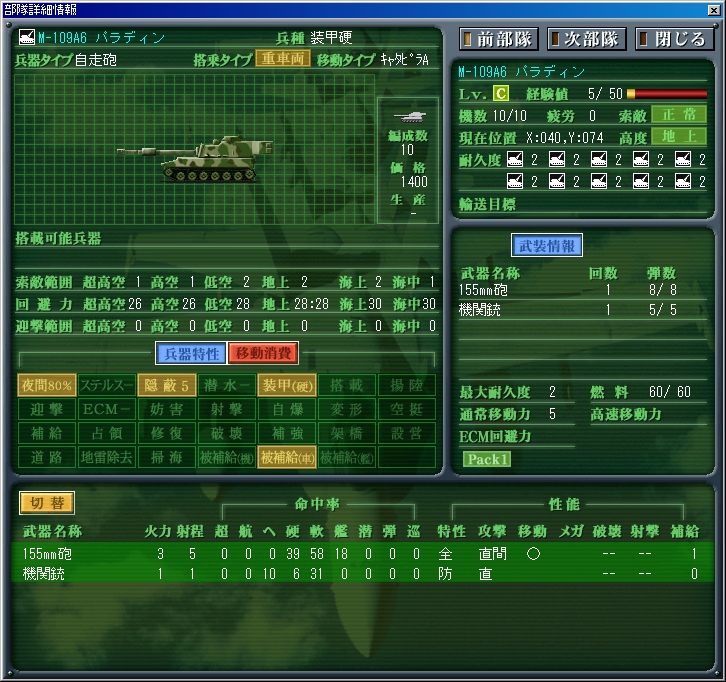
Task: Click the 占領 trait cell
Action: pyautogui.click(x=107, y=433)
